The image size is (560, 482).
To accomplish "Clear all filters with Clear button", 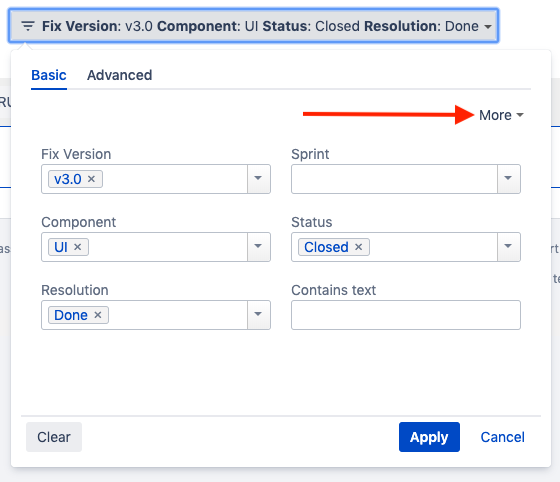I will (54, 437).
